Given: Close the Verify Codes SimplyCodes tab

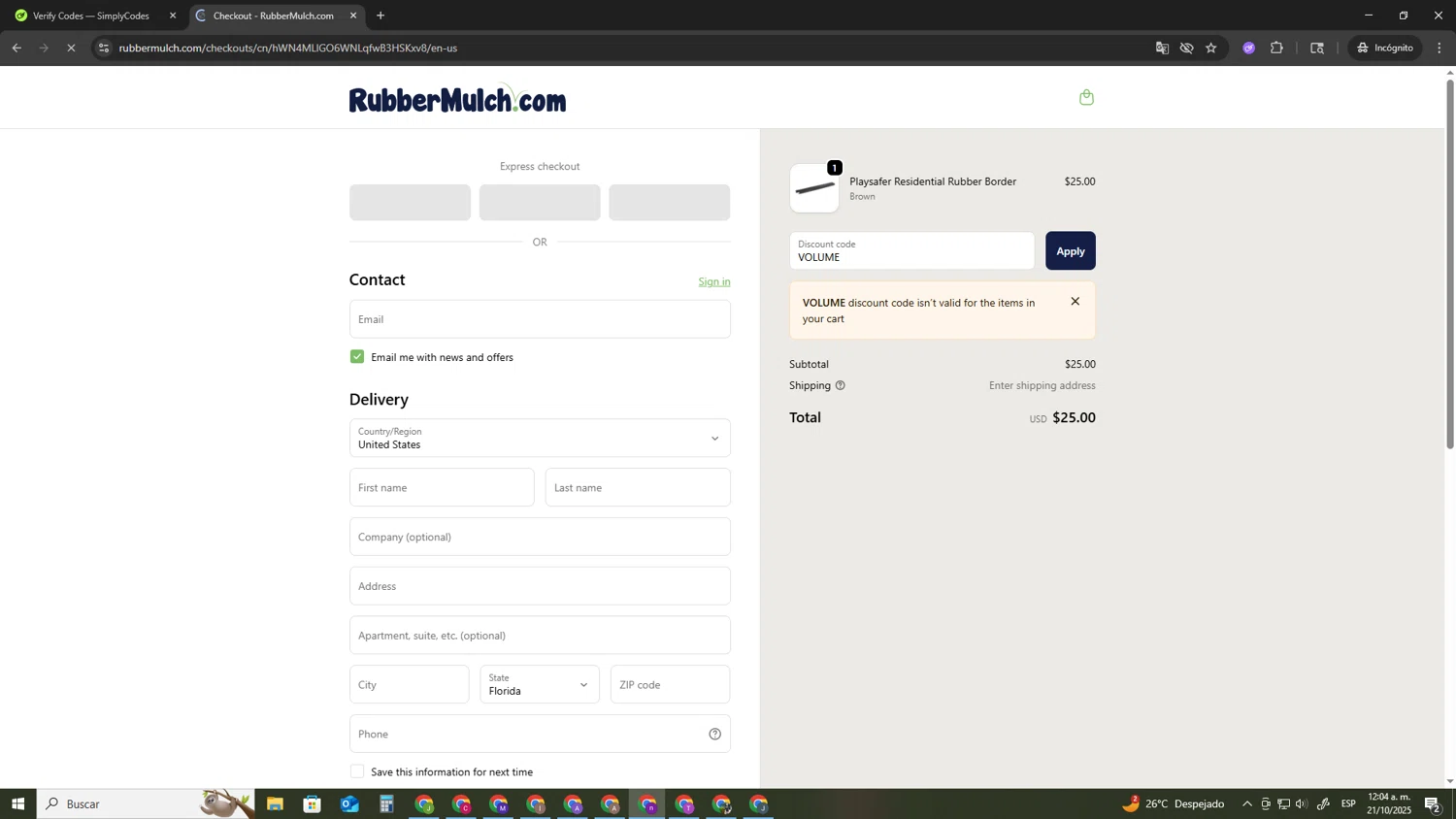Looking at the screenshot, I should point(173,16).
